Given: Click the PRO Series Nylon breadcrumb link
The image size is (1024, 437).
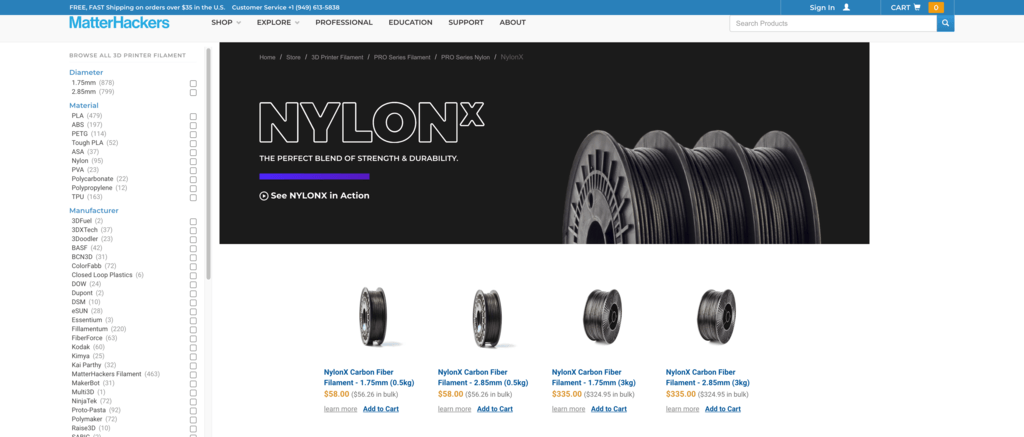Looking at the screenshot, I should tap(465, 57).
